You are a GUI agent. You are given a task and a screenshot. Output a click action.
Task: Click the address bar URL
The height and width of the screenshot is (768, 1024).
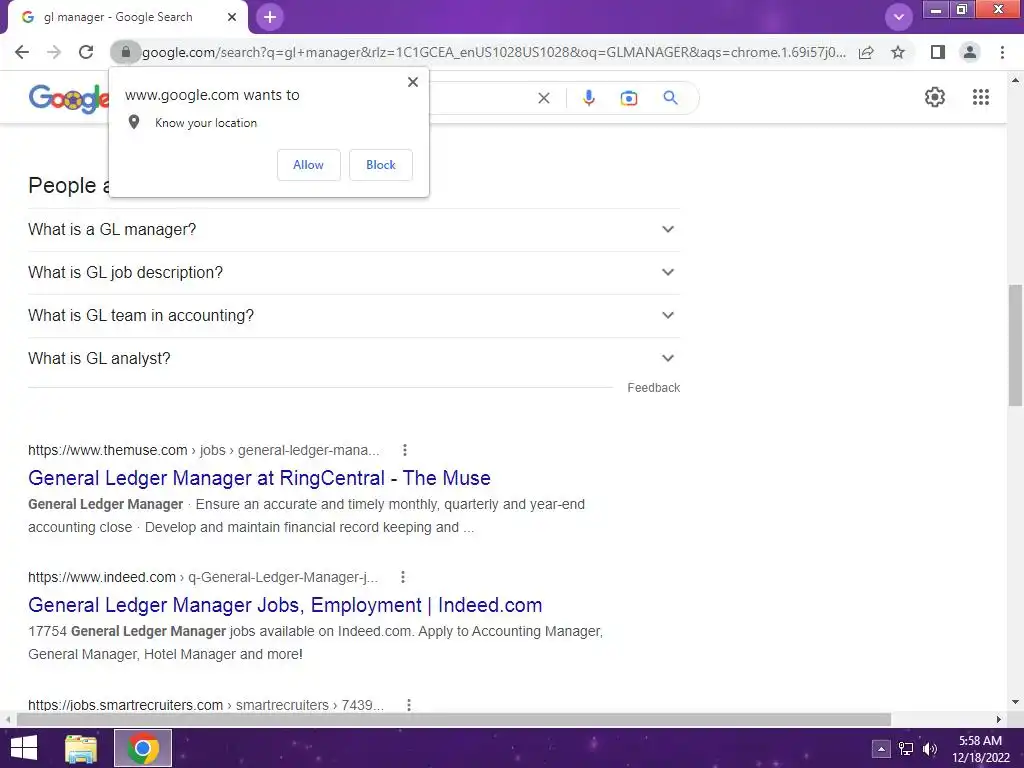tap(494, 52)
